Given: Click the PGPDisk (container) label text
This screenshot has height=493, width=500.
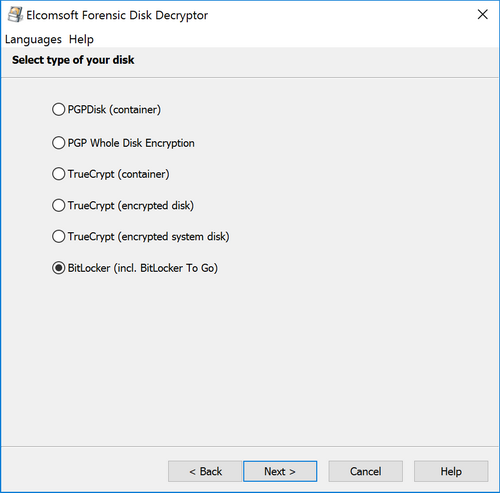Looking at the screenshot, I should coord(114,109).
